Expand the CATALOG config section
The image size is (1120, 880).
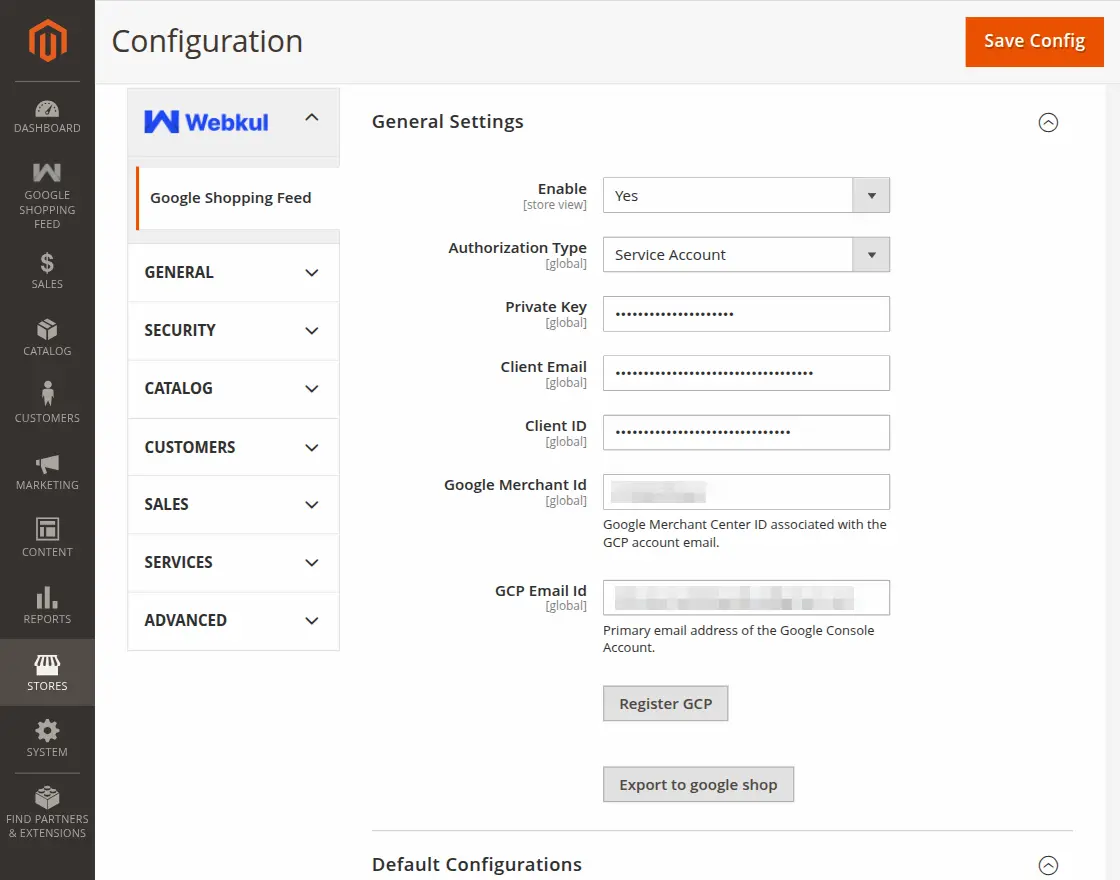coord(233,389)
